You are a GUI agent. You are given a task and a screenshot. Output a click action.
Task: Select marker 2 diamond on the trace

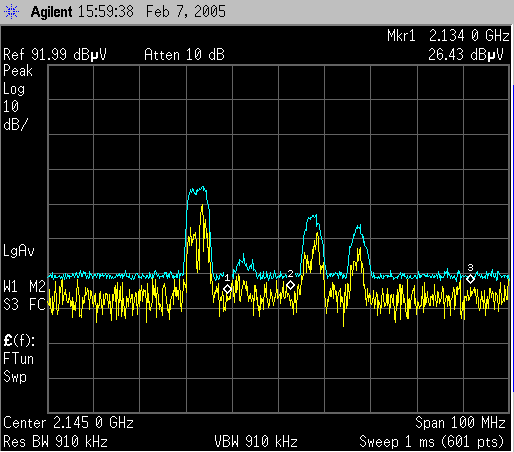tap(290, 285)
